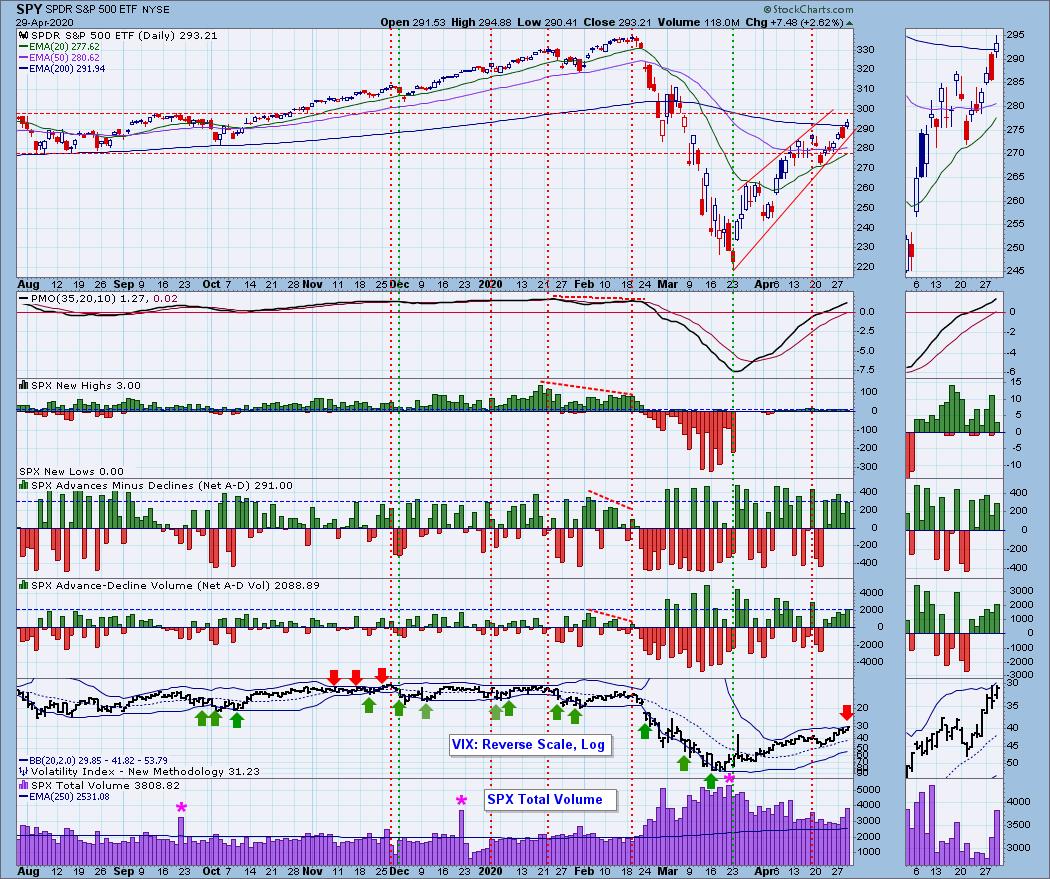Click the Low 290.41 value
This screenshot has height=879, width=1050.
click(x=548, y=22)
